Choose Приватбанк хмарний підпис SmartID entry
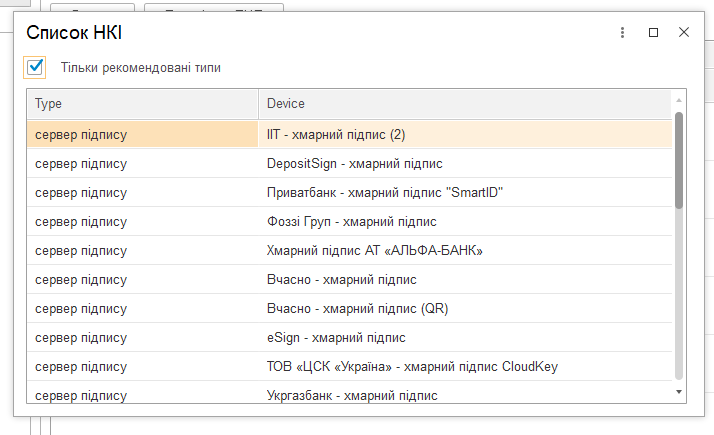This screenshot has width=714, height=435. click(x=349, y=192)
